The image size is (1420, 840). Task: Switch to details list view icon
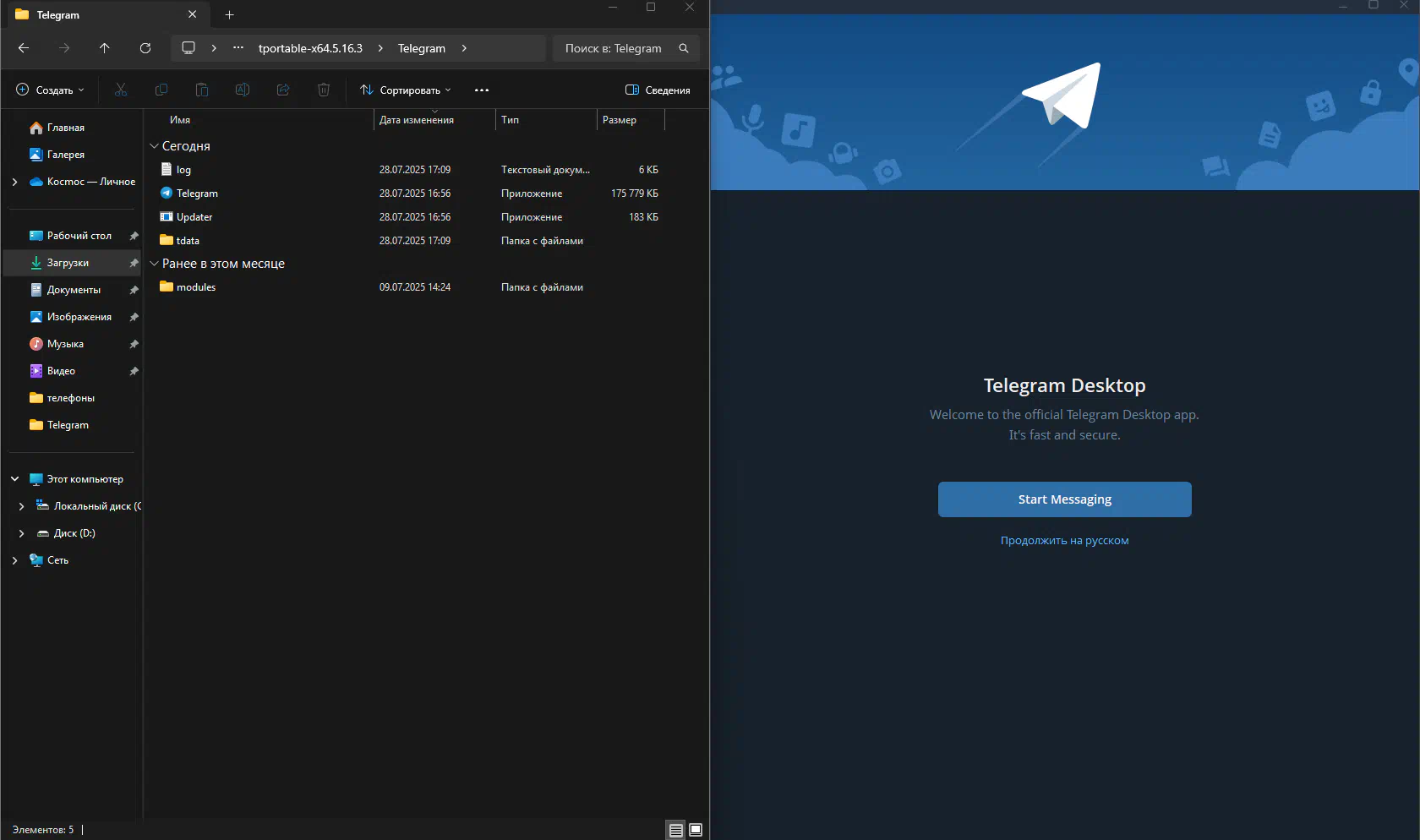click(676, 830)
